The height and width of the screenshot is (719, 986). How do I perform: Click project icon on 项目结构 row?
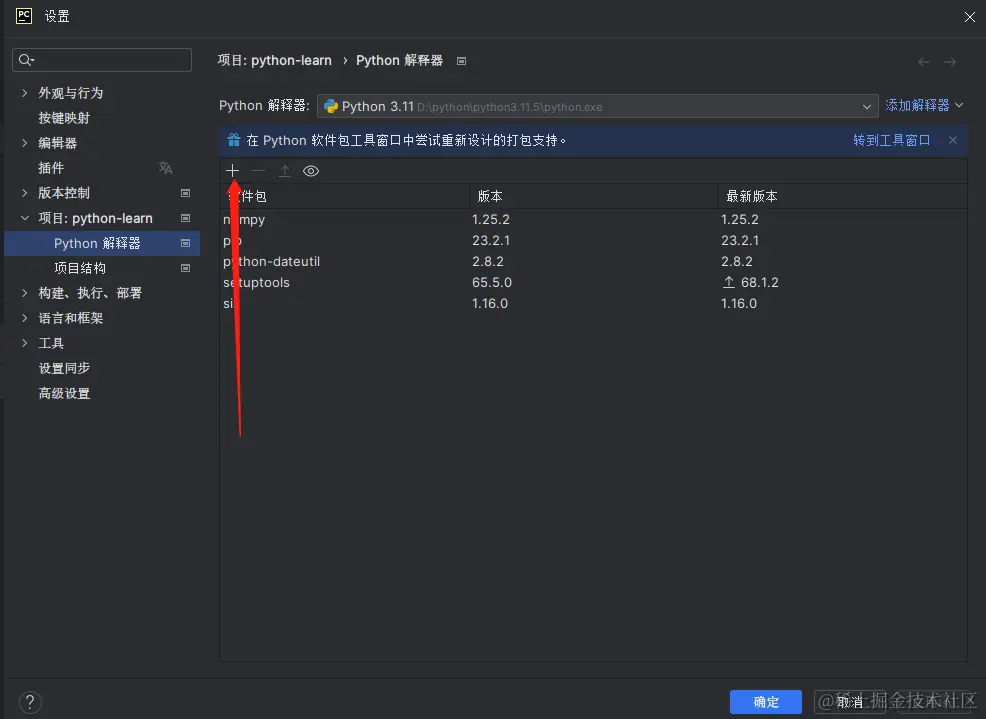click(x=186, y=268)
